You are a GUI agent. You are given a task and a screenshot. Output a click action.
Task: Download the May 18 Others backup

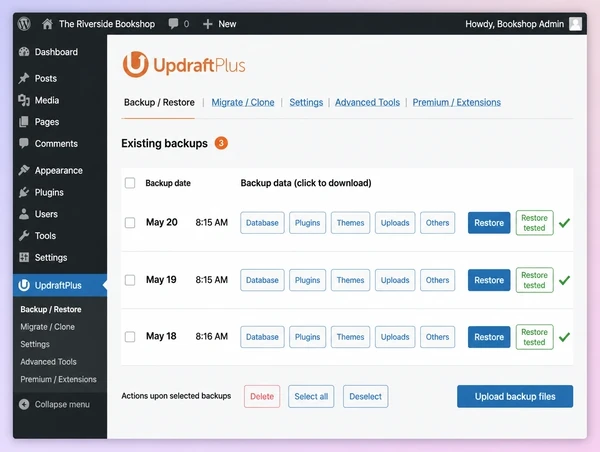tap(437, 337)
